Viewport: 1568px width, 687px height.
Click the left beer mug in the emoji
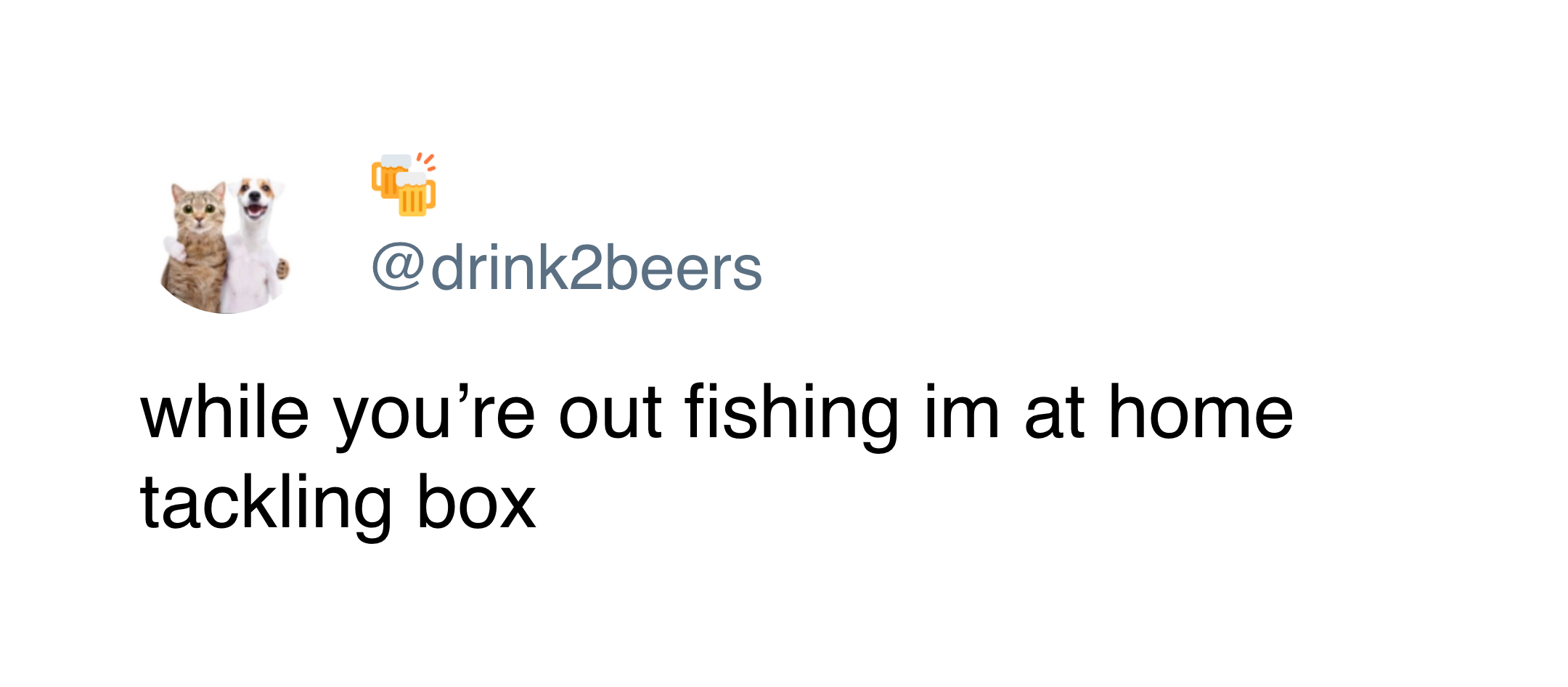388,176
